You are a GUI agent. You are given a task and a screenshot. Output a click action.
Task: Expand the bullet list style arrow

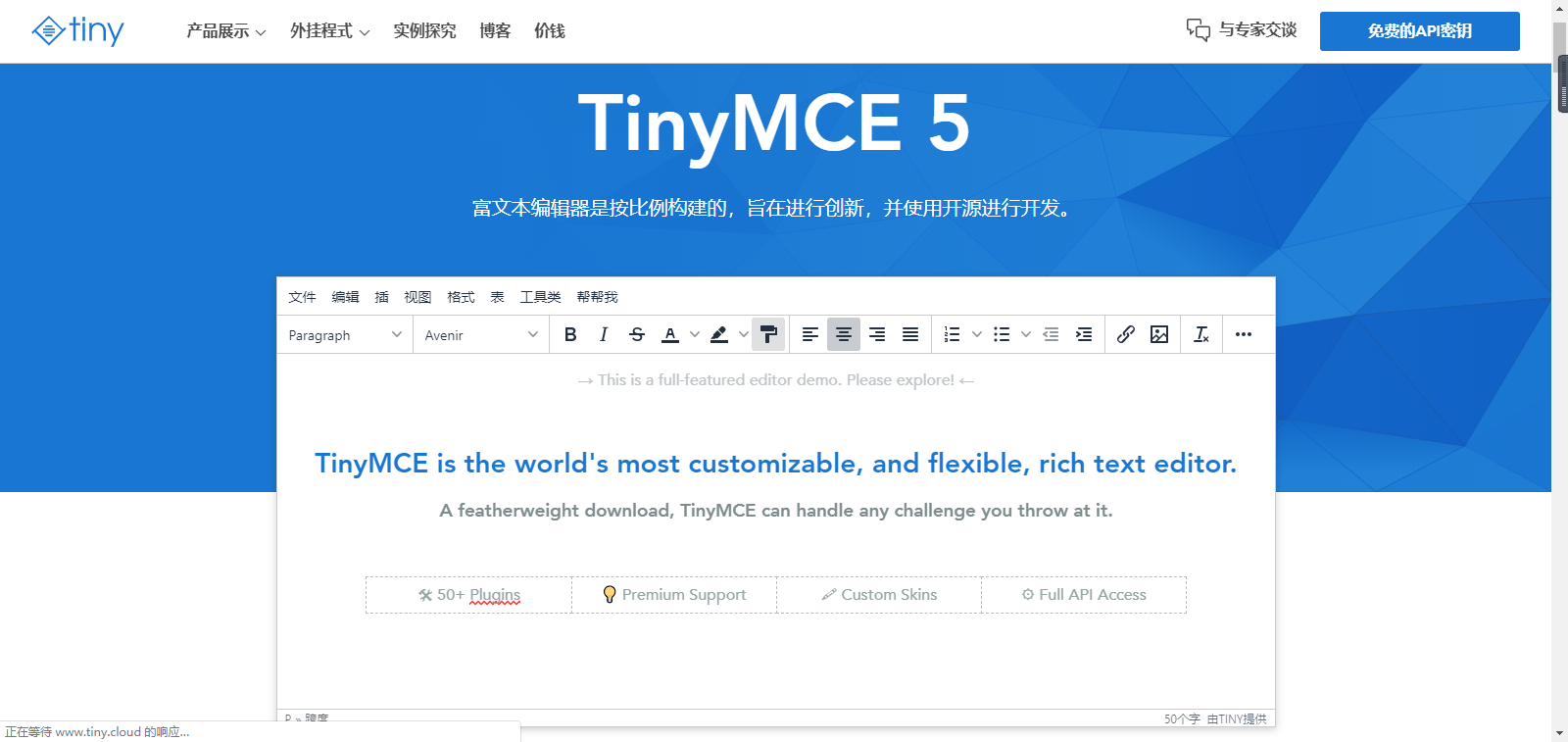(x=1026, y=334)
